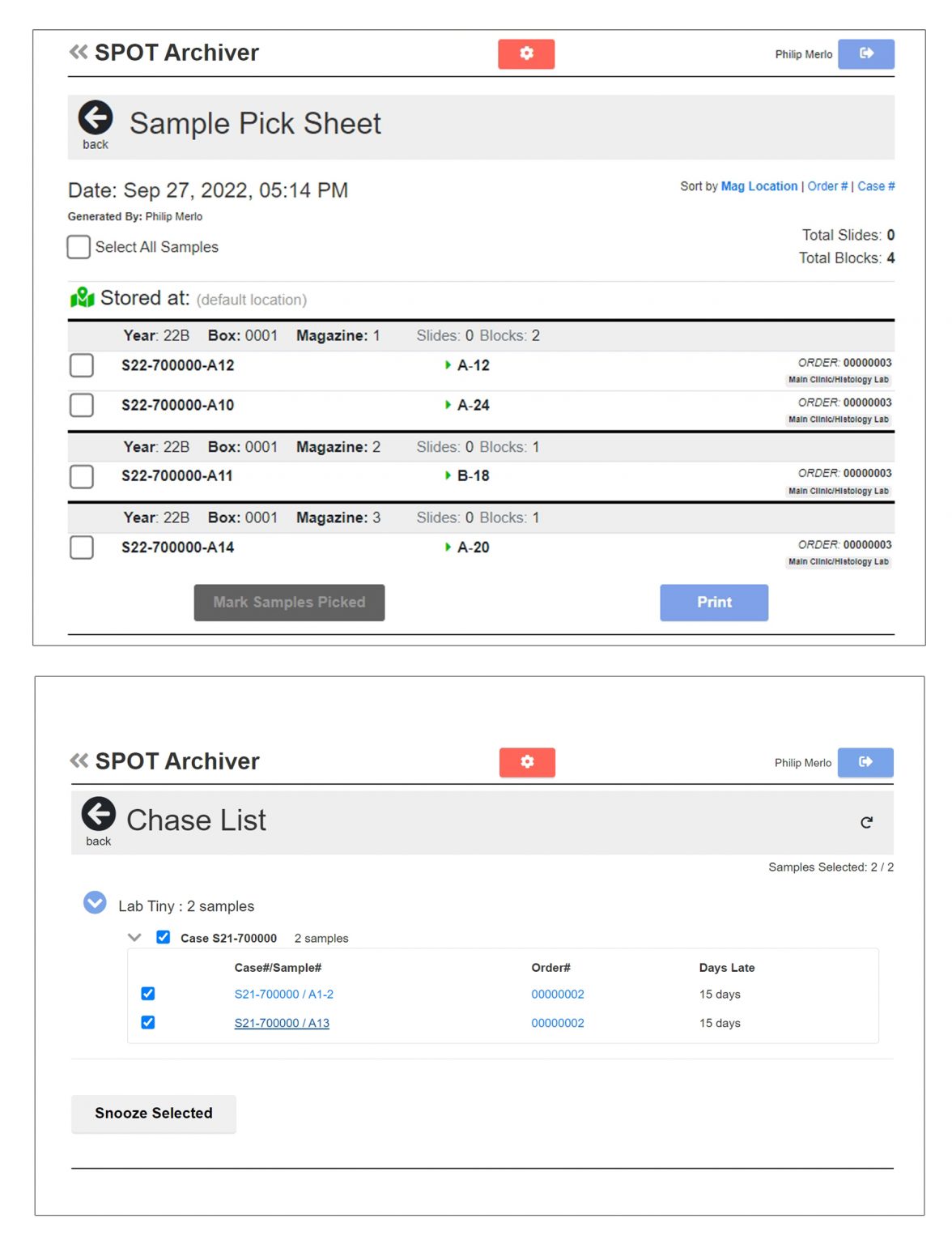Screen dimensions: 952x1244
Task: Click the back arrow on Chase List
Action: (98, 815)
